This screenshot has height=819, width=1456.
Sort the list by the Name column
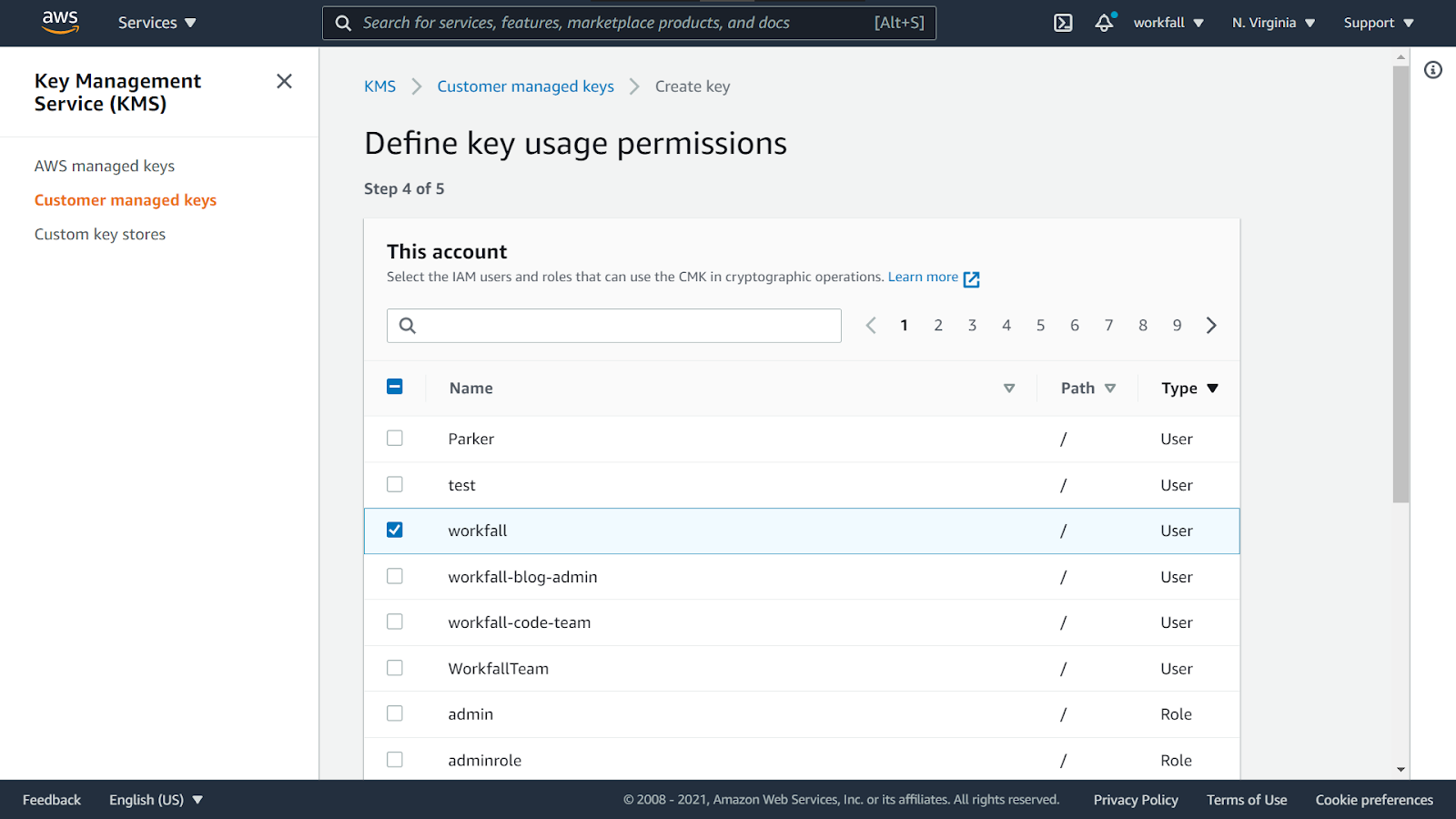(x=1009, y=389)
